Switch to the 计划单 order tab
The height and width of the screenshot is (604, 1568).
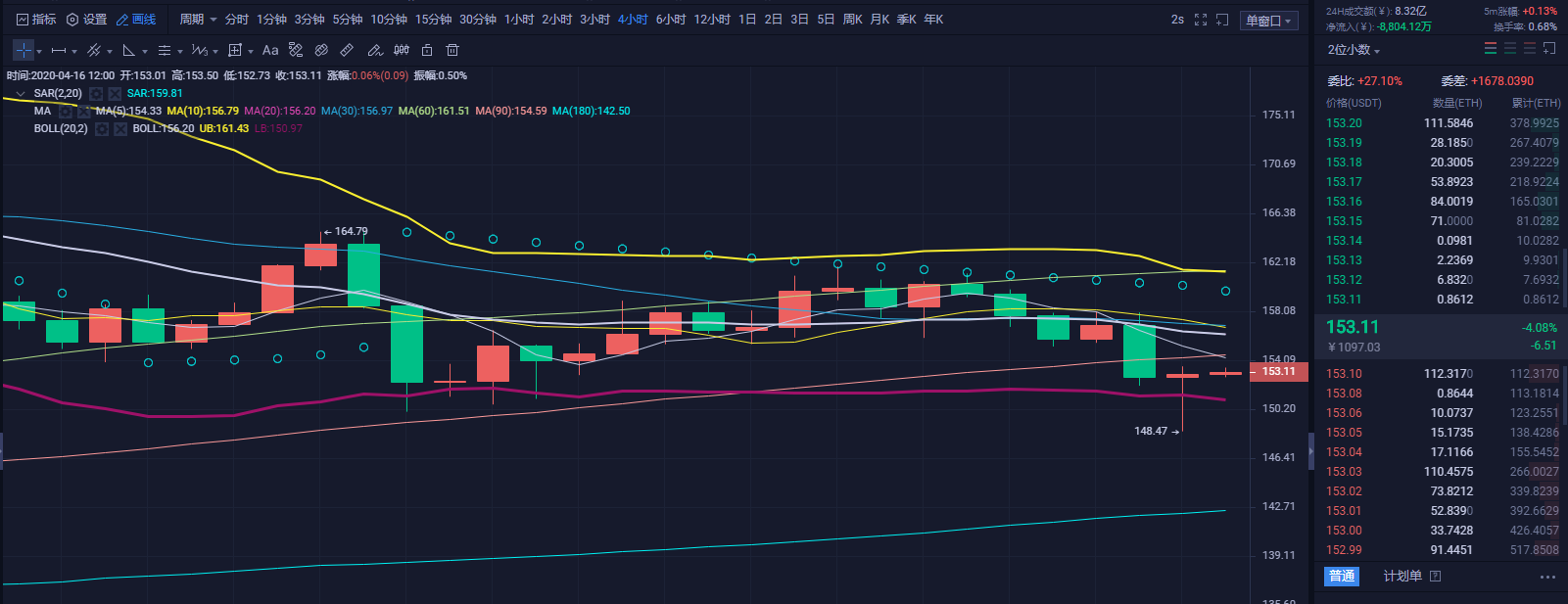click(1402, 577)
